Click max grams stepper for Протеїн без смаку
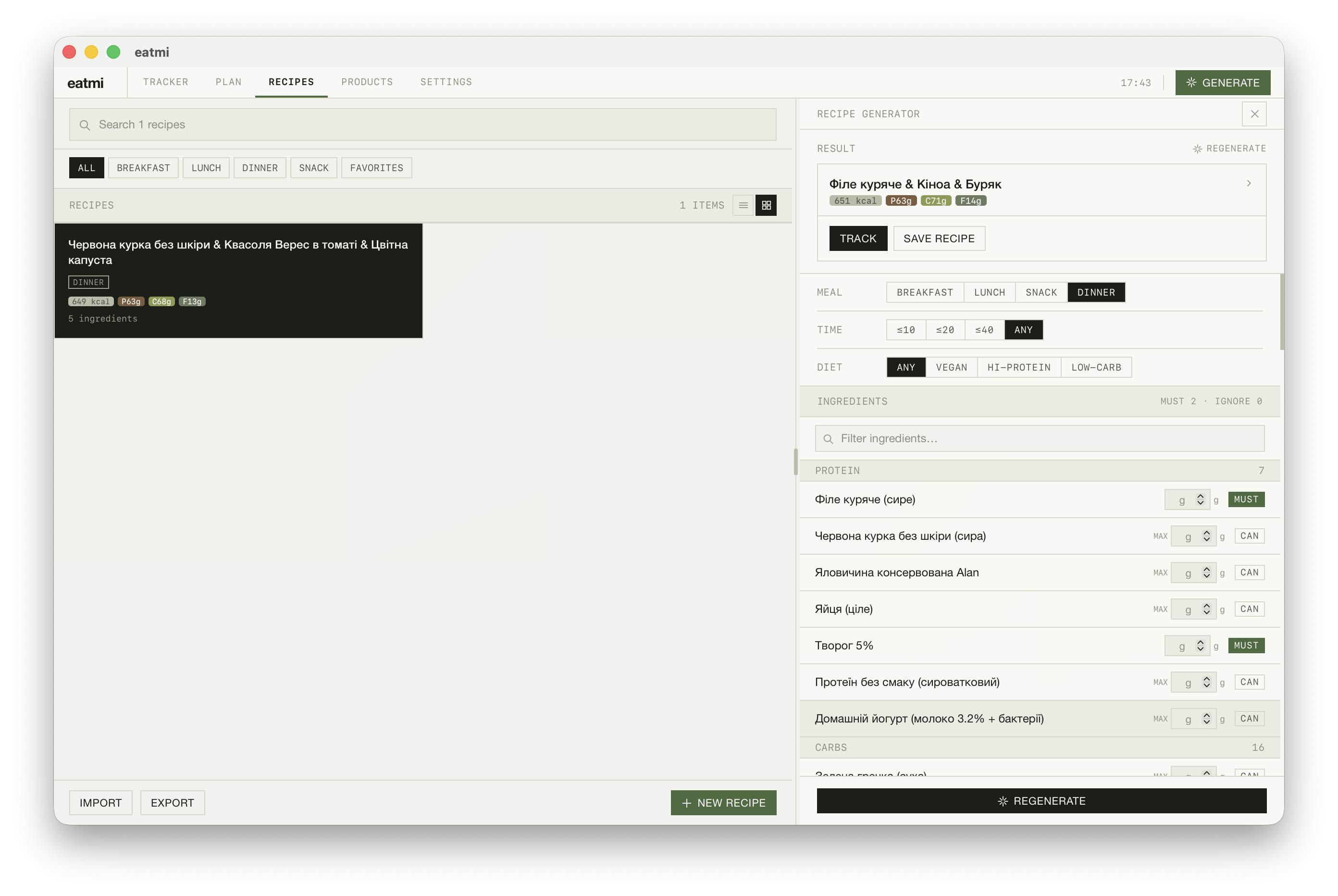This screenshot has height=896, width=1338. 1207,682
